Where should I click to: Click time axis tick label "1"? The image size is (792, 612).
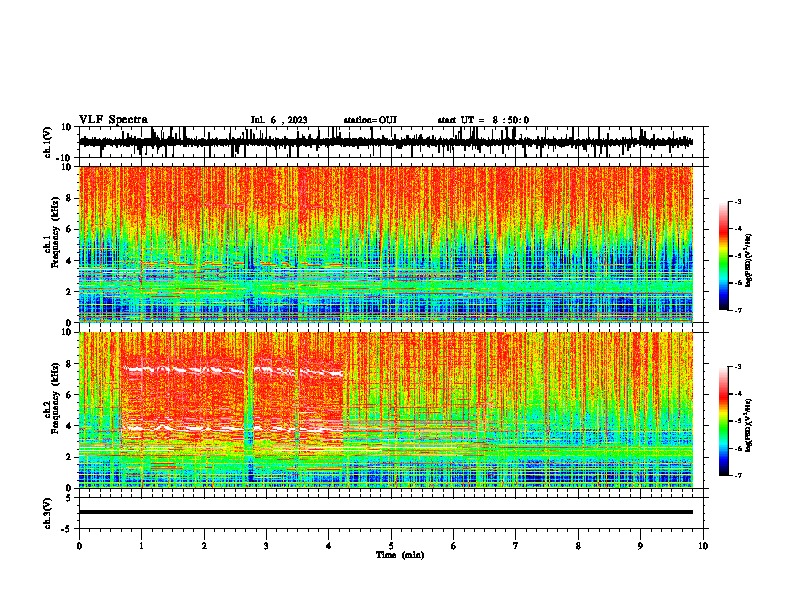click(141, 546)
